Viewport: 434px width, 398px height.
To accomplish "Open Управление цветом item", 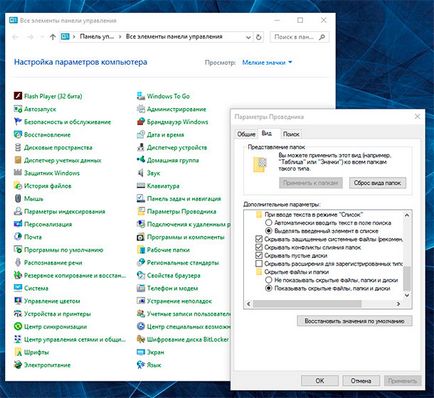I will pos(52,301).
